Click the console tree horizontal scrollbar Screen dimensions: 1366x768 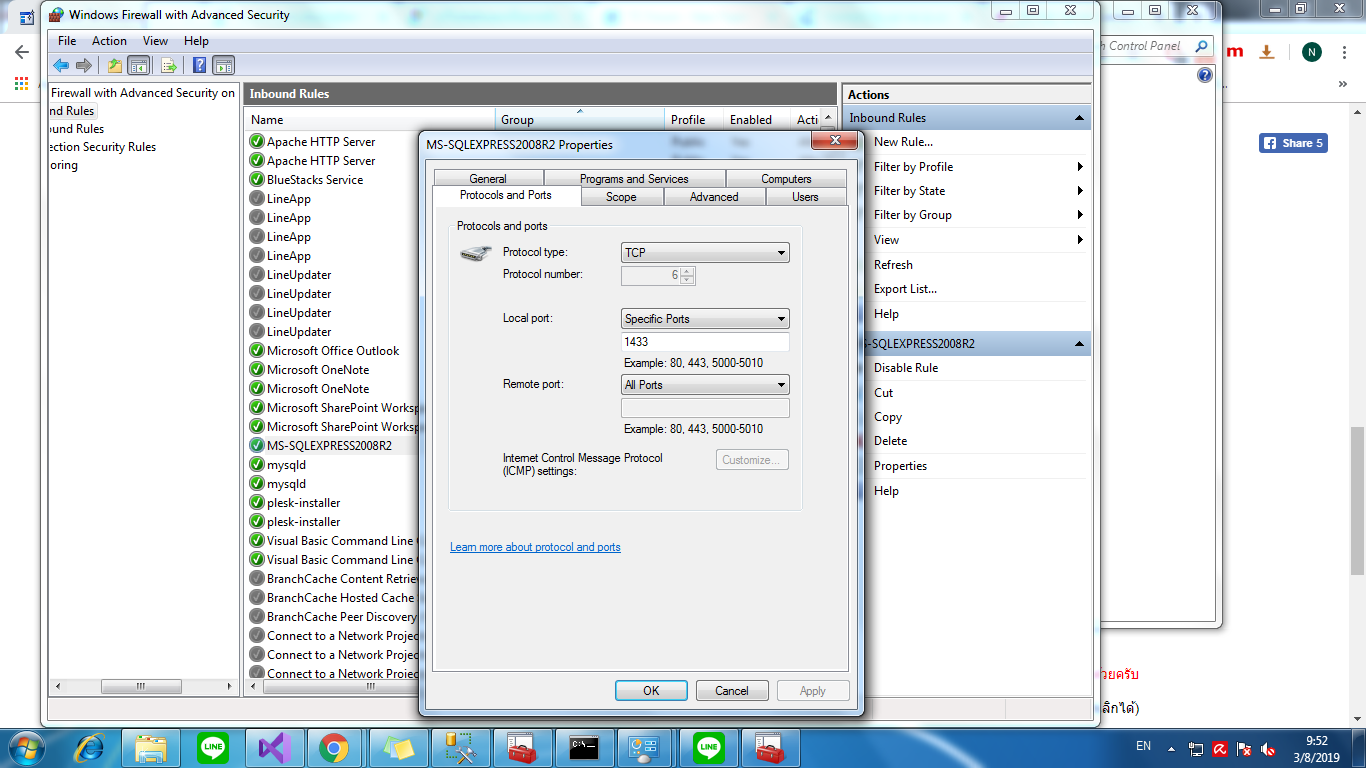(140, 687)
